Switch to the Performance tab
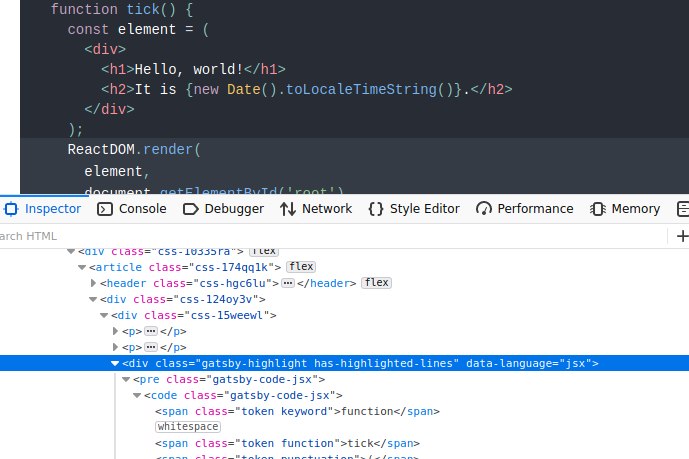This screenshot has height=459, width=689. (x=525, y=209)
